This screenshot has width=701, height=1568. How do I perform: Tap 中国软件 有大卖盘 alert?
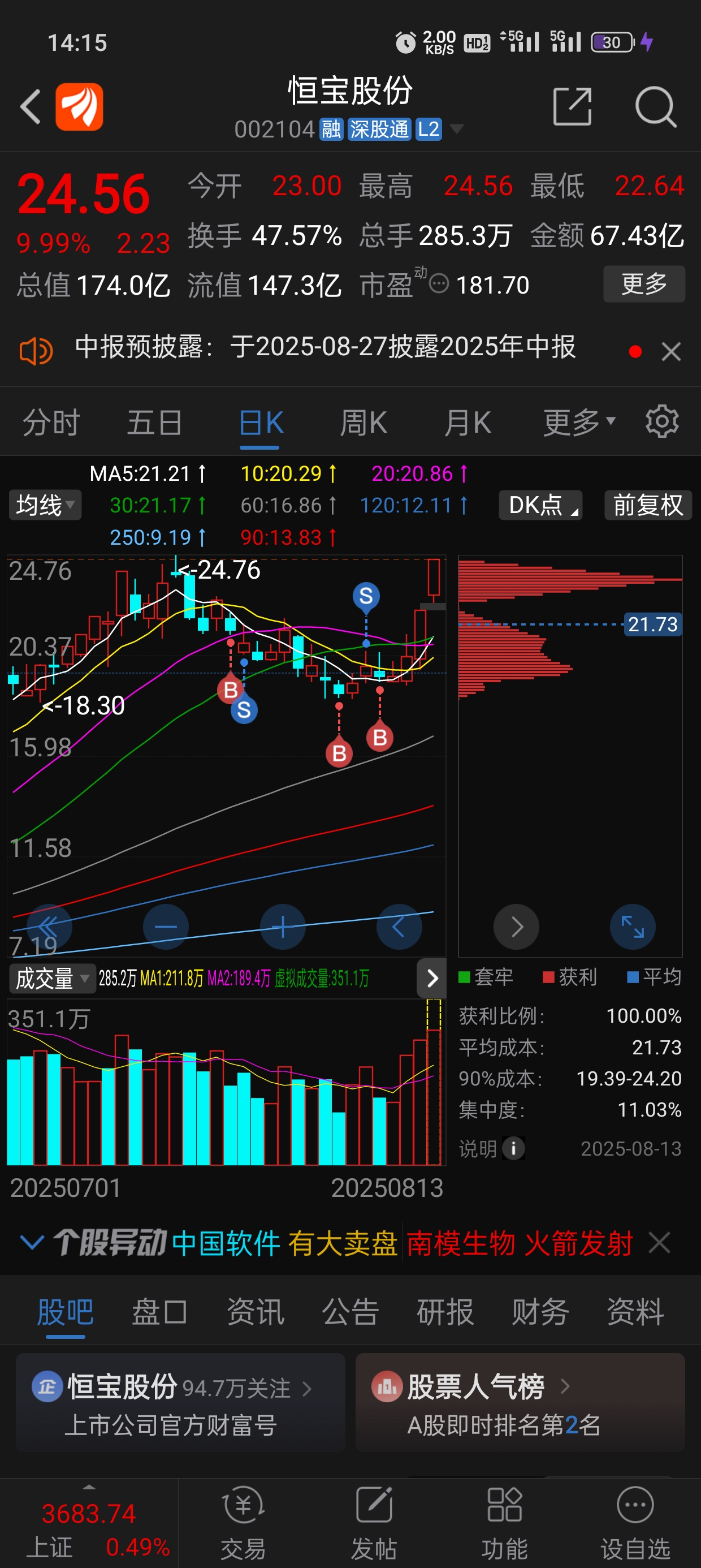pyautogui.click(x=284, y=1242)
